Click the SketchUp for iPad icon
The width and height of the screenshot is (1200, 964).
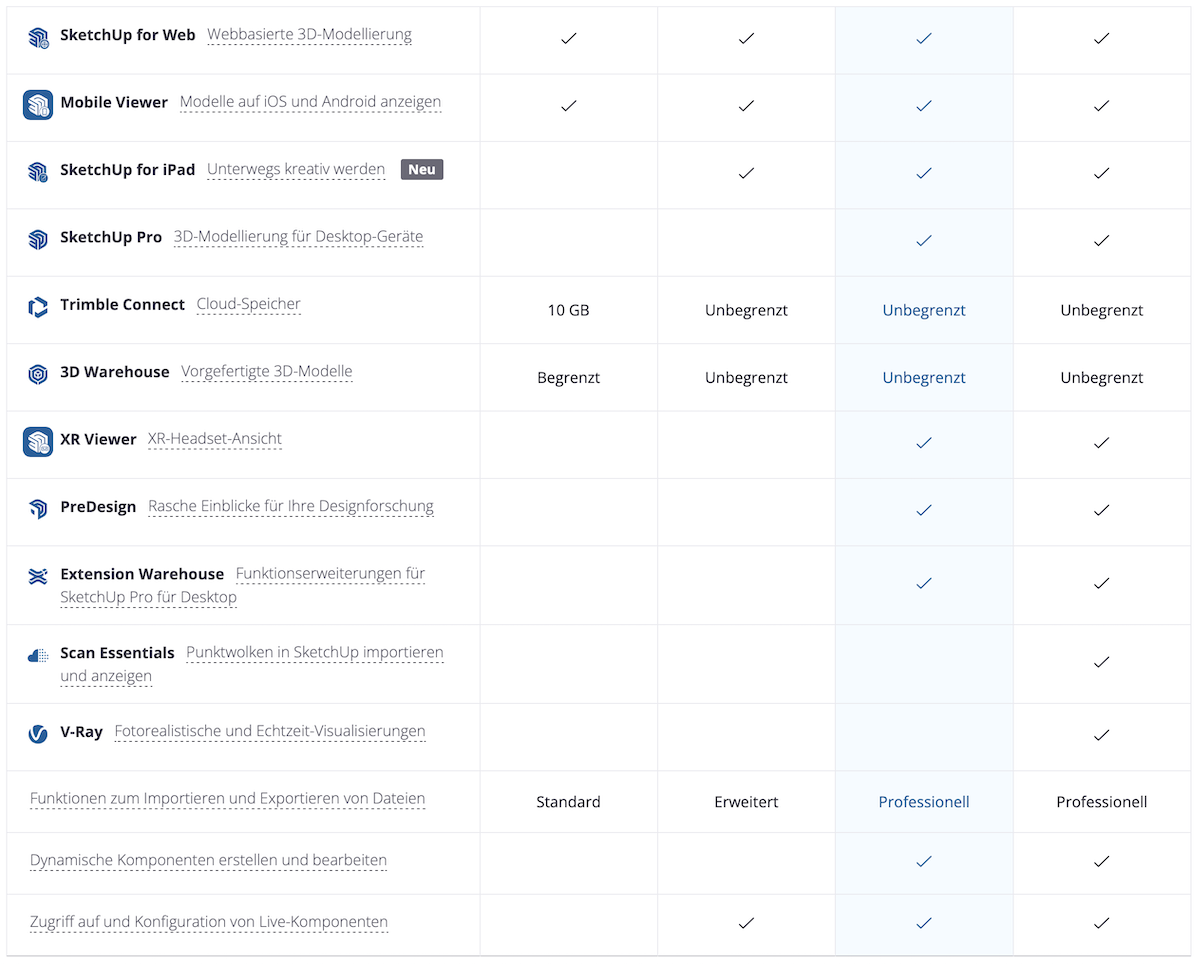click(x=38, y=172)
